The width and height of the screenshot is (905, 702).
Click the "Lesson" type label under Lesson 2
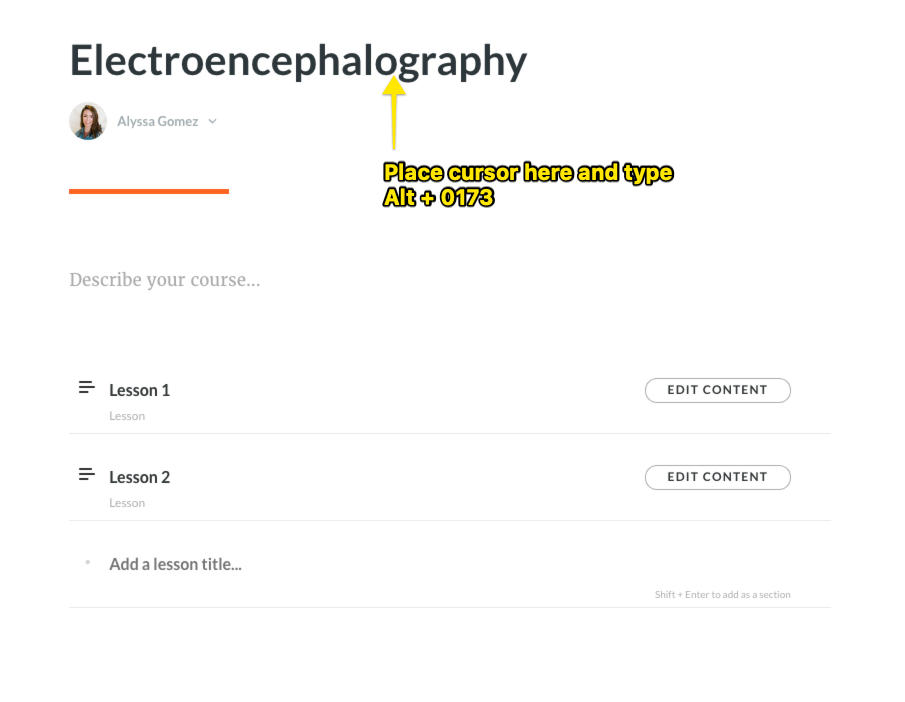[x=127, y=503]
